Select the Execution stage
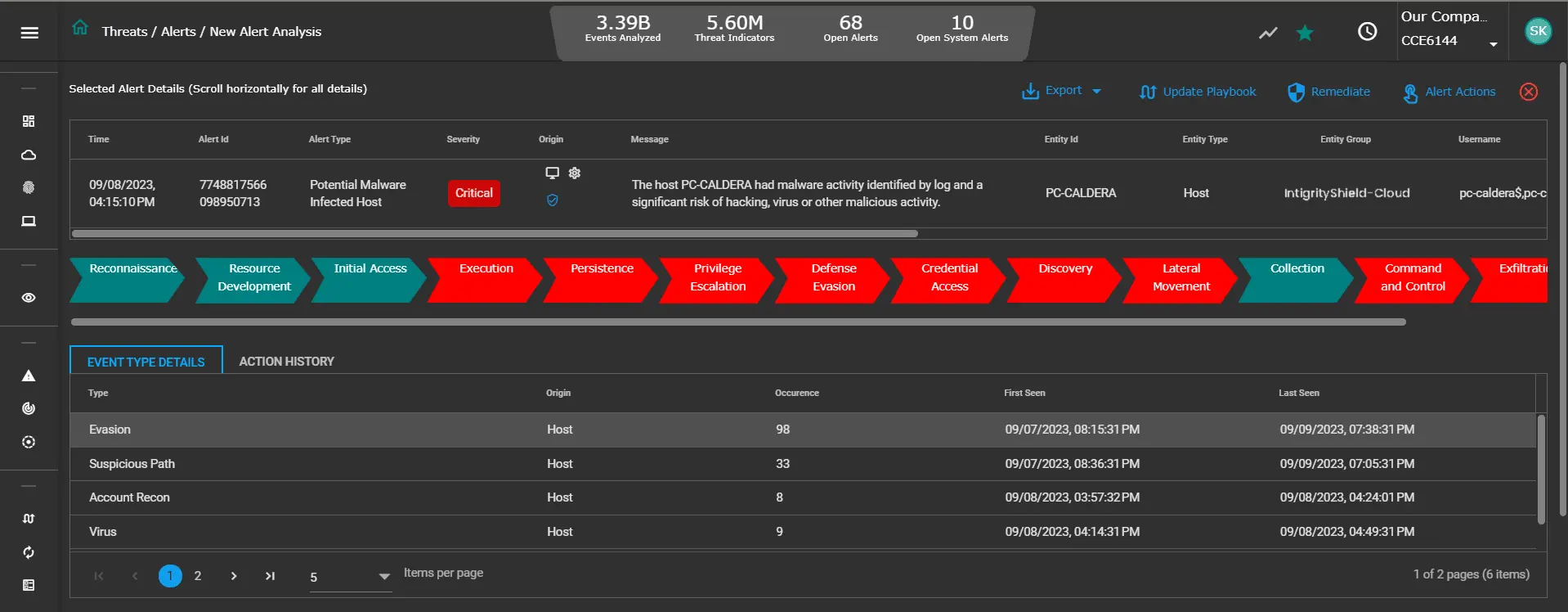 coord(486,280)
